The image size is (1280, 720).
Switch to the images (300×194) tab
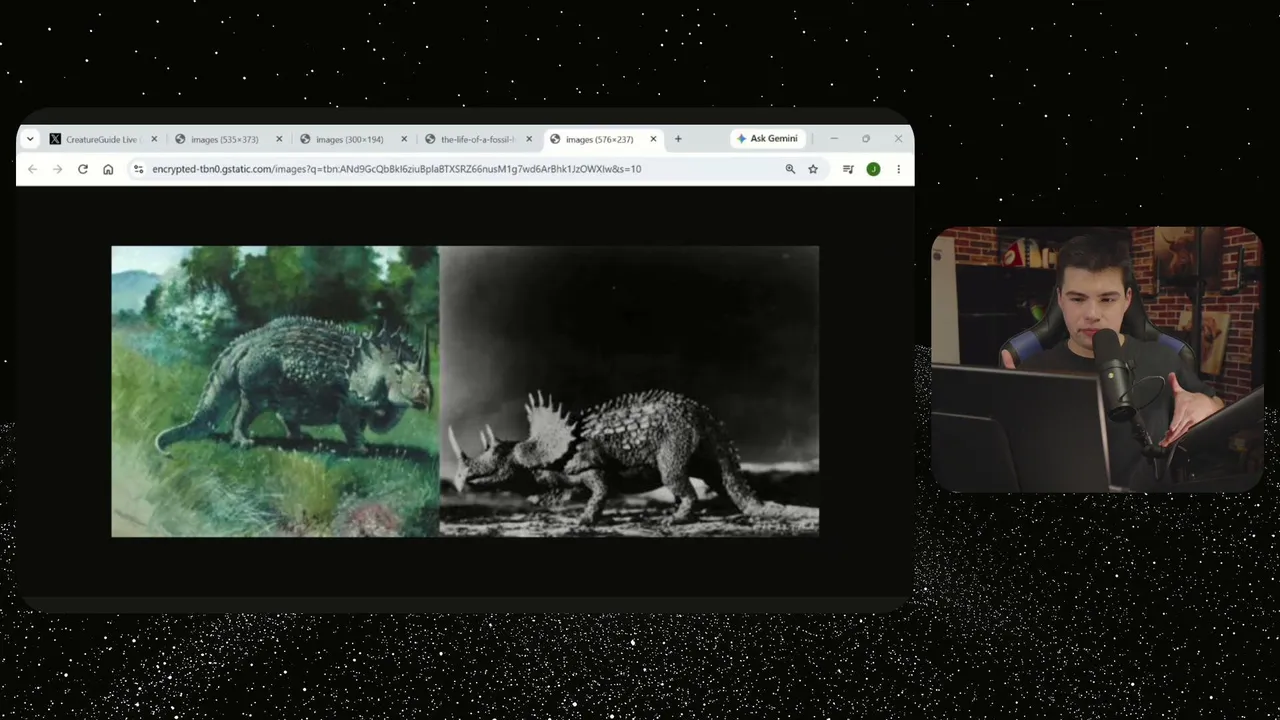(354, 139)
